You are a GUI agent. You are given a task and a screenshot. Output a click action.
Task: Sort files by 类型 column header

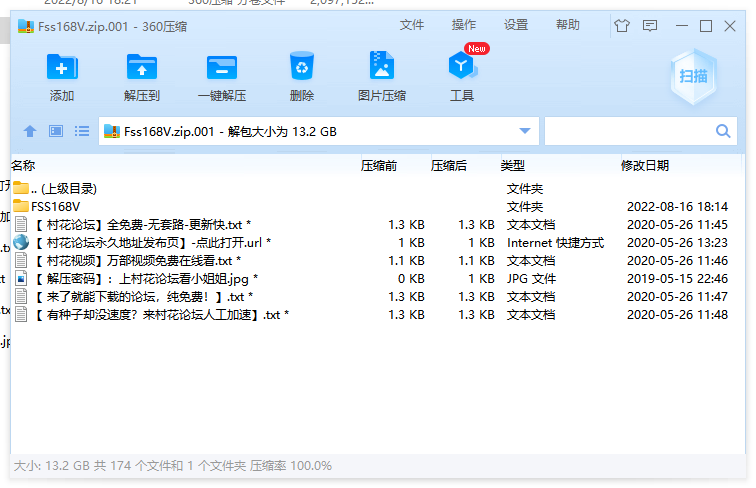(x=513, y=165)
